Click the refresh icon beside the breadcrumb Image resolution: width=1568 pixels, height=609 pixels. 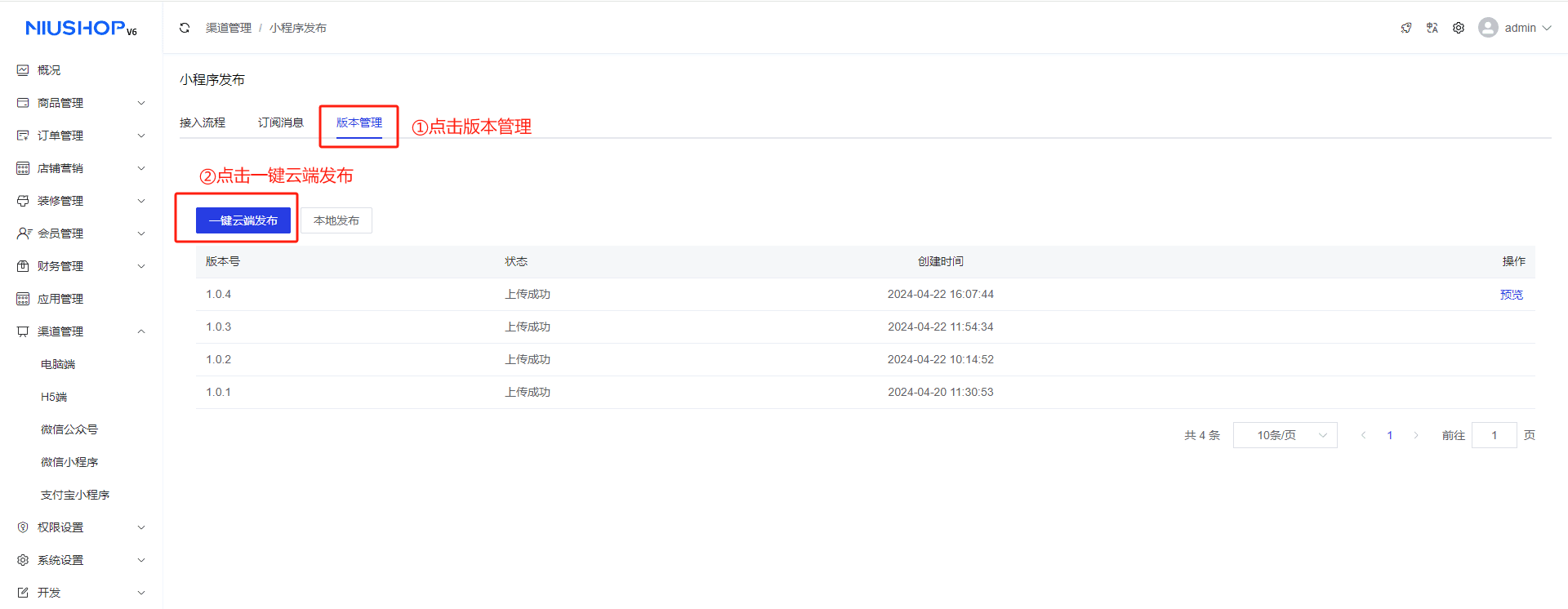click(x=185, y=28)
